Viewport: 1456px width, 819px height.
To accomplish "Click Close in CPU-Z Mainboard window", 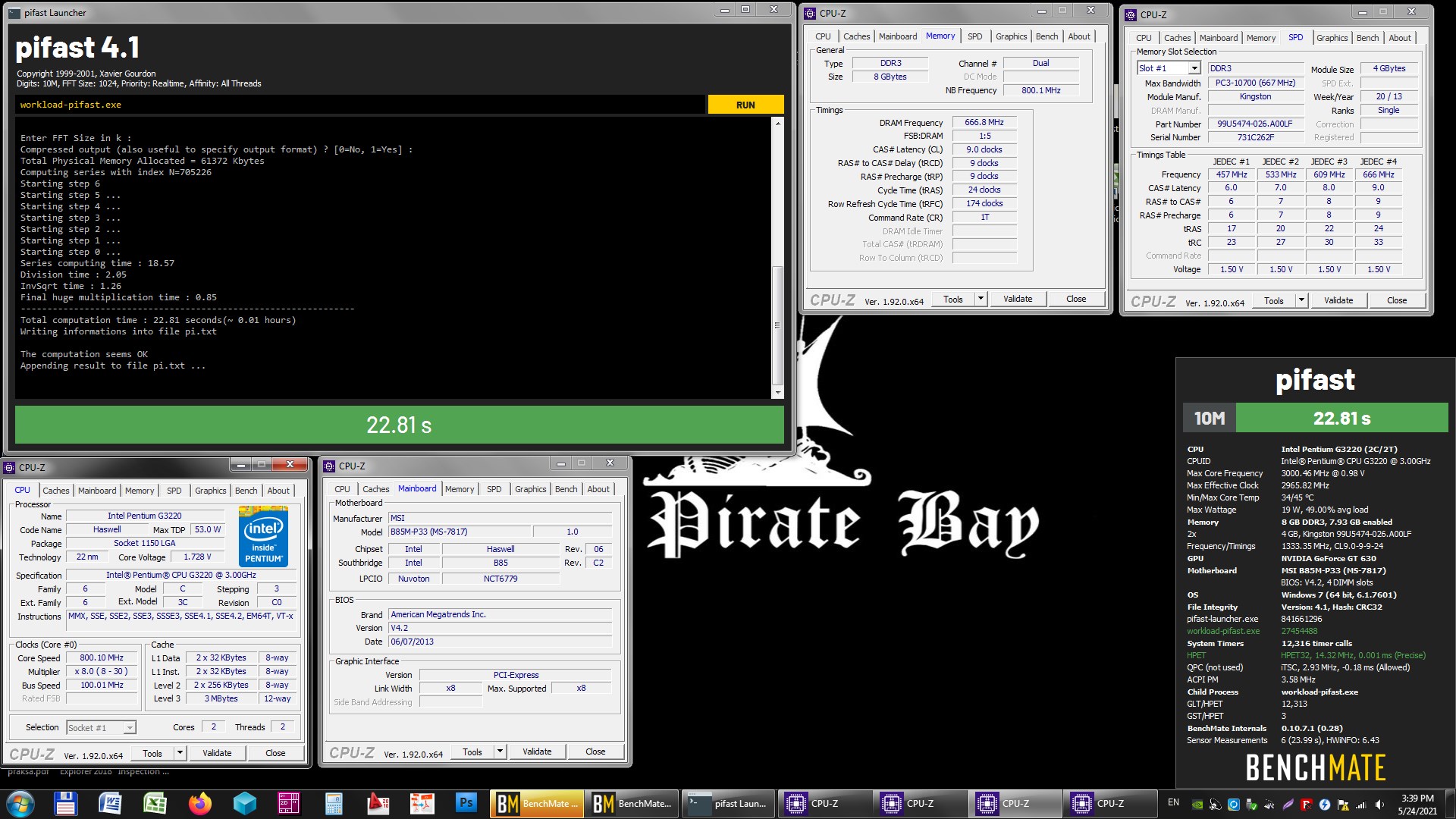I will 595,752.
